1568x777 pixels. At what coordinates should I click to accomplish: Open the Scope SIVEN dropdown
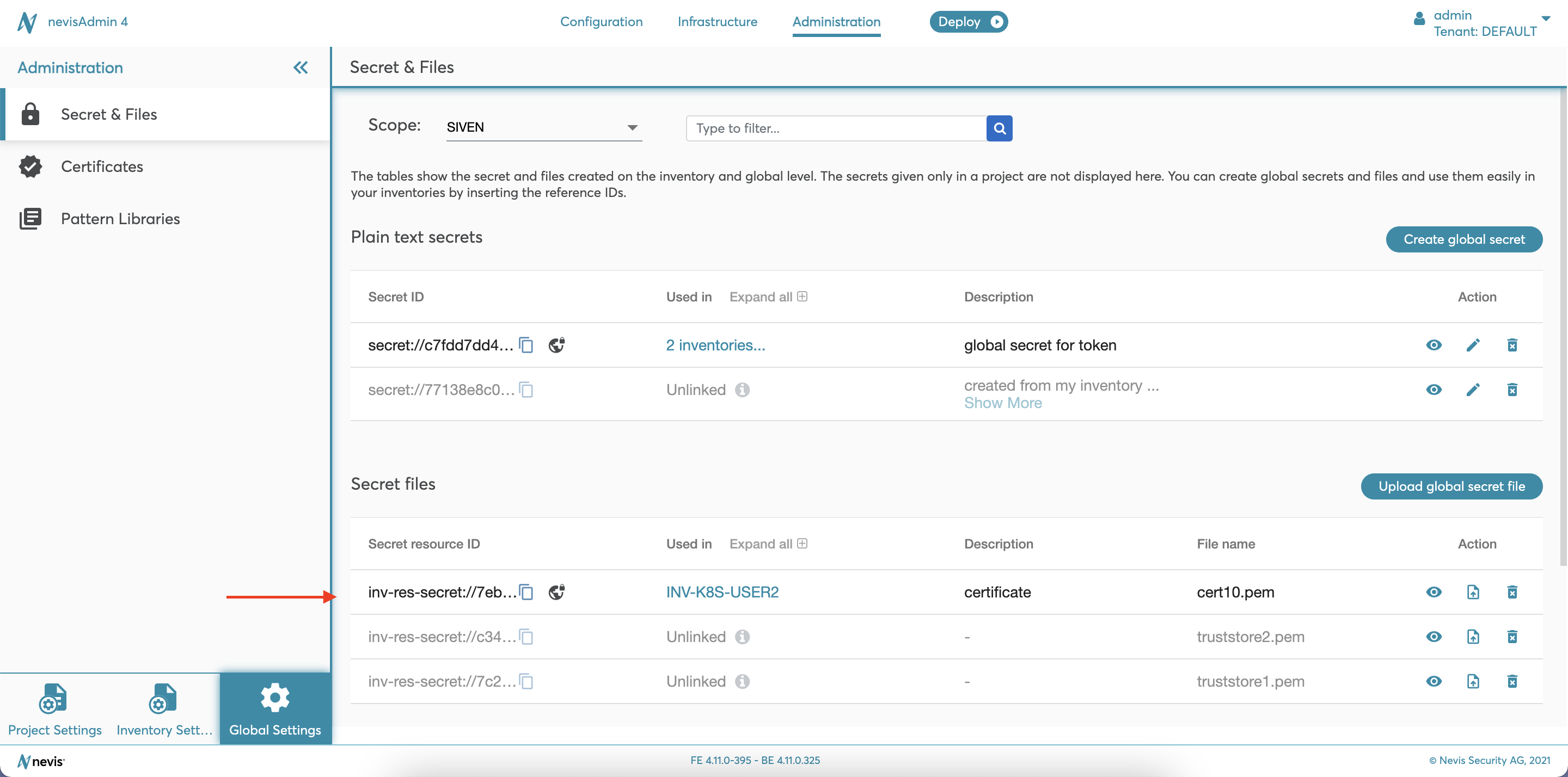pyautogui.click(x=544, y=127)
